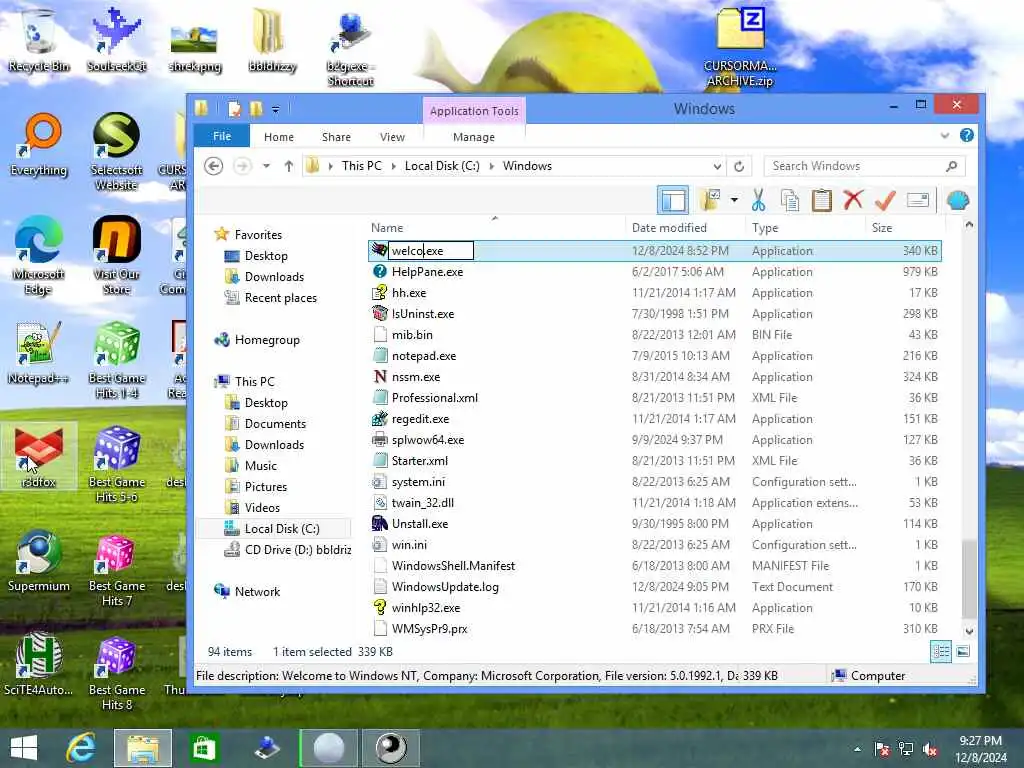The width and height of the screenshot is (1024, 768).
Task: Open Customize Quick Access Toolbar dropdown
Action: pyautogui.click(x=276, y=109)
